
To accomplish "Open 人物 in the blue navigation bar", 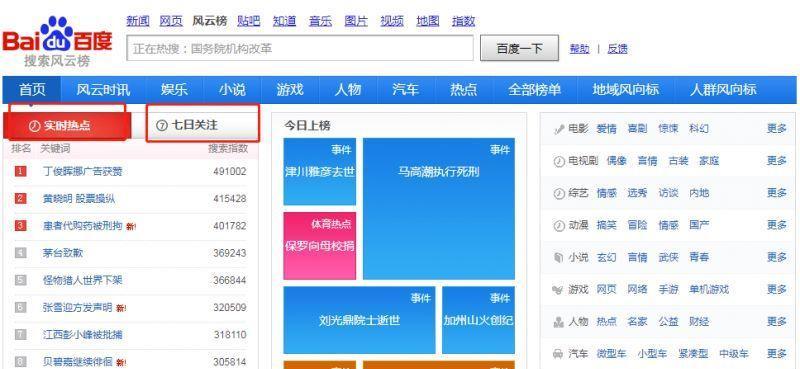I will tap(347, 90).
